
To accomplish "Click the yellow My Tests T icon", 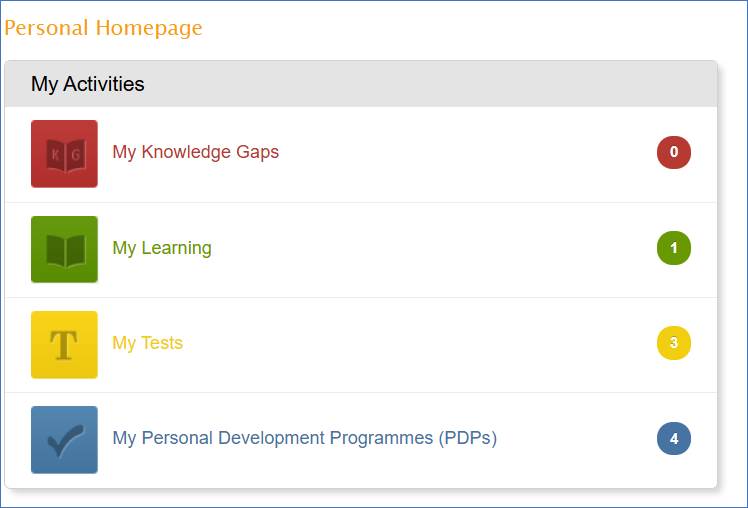I will [64, 344].
